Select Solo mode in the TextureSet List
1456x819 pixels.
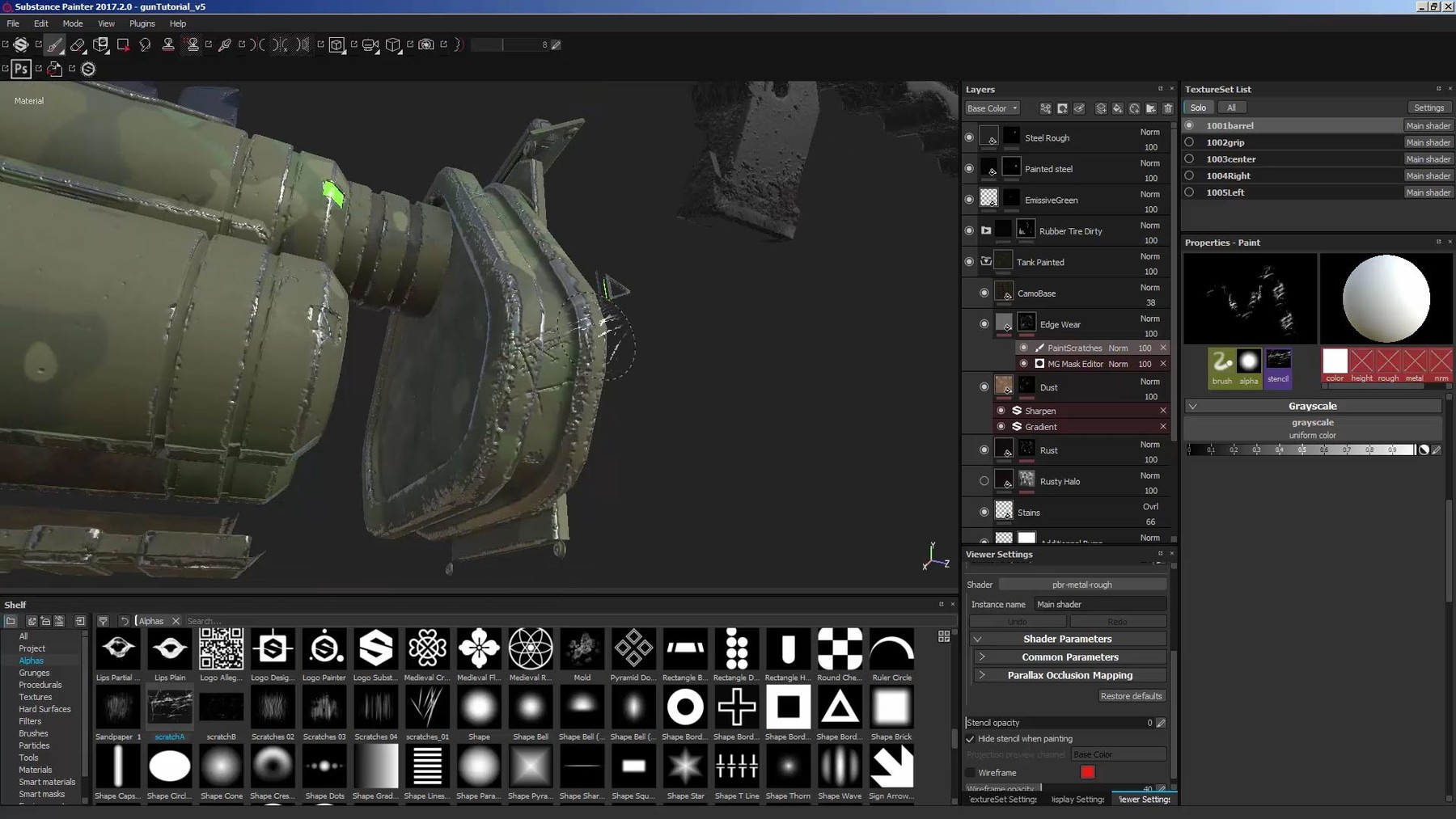point(1198,107)
